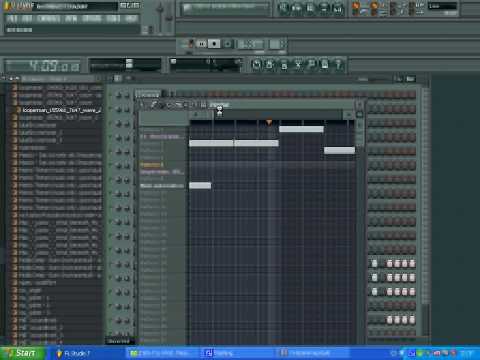Adjust the master pitch slider
The width and height of the screenshot is (480, 360).
(x=169, y=17)
